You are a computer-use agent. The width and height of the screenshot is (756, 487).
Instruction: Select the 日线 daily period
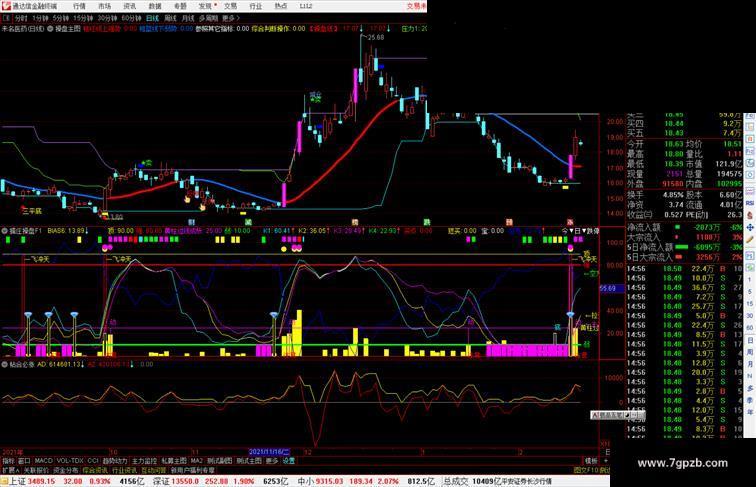coord(152,18)
